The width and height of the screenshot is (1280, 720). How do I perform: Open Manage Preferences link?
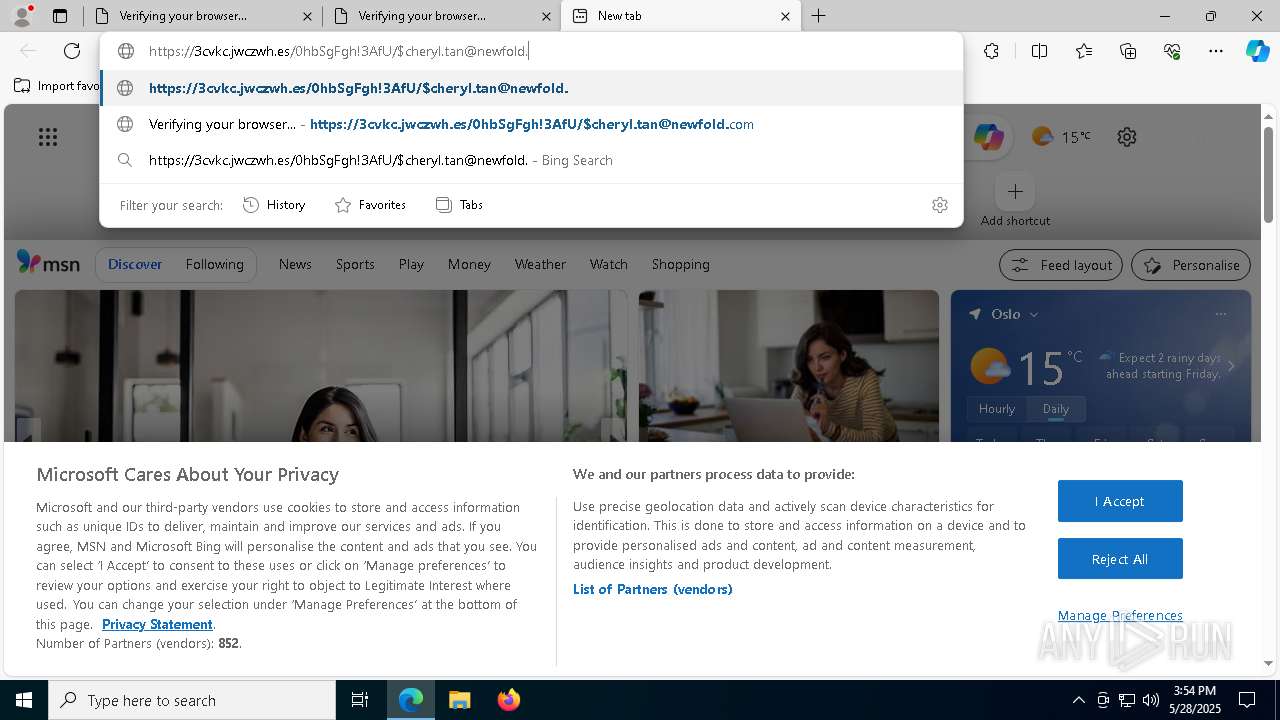pyautogui.click(x=1120, y=615)
